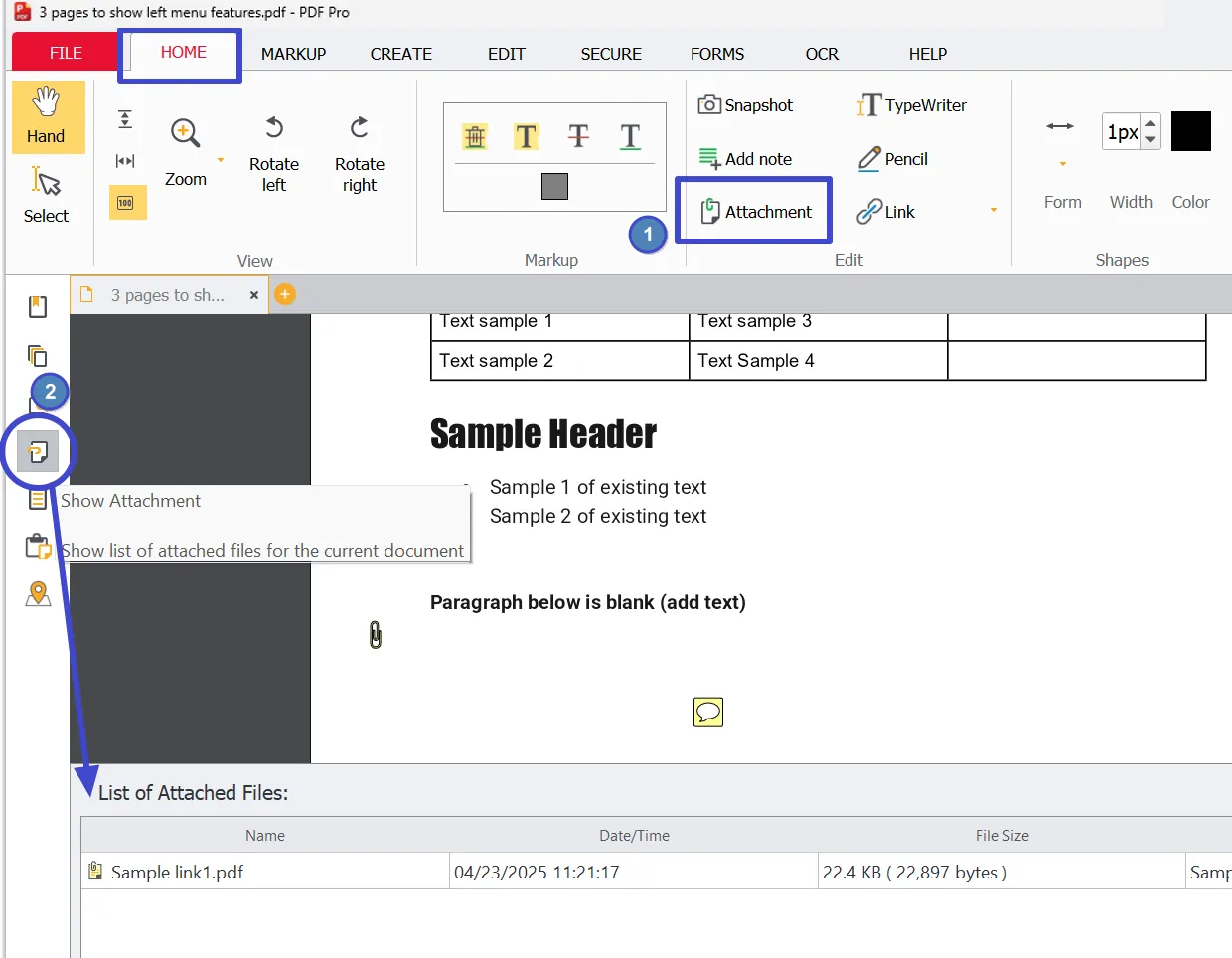
Task: Click the Zoom magnifier icon
Action: (186, 133)
